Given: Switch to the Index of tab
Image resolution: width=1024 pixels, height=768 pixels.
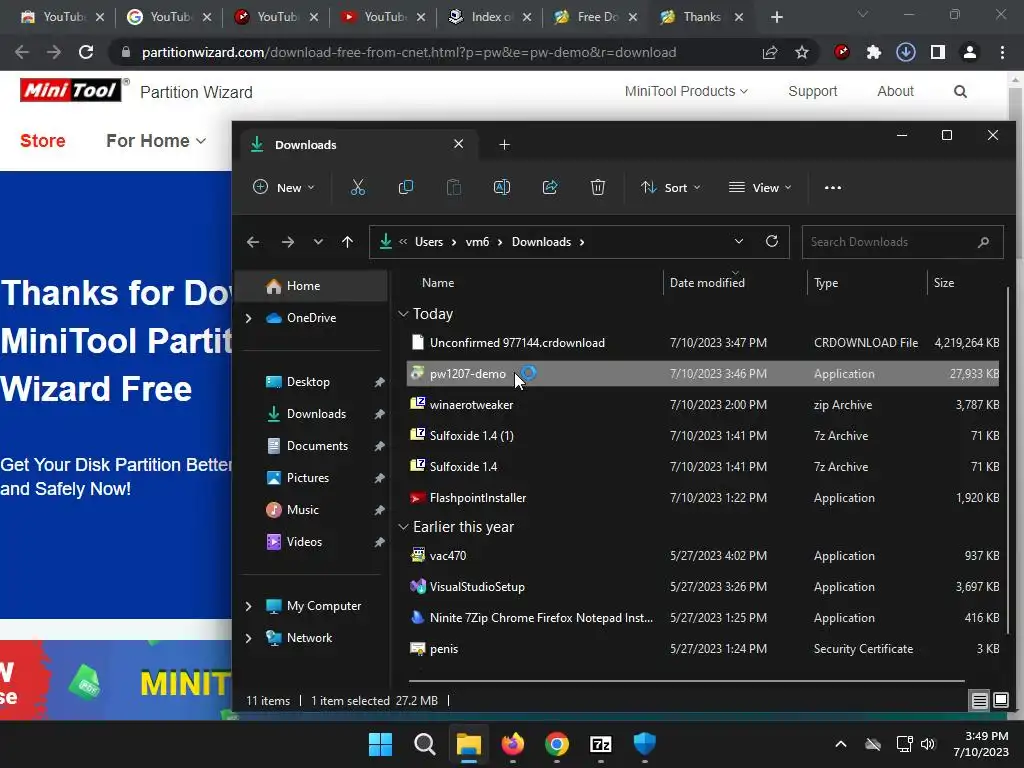Looking at the screenshot, I should (491, 17).
